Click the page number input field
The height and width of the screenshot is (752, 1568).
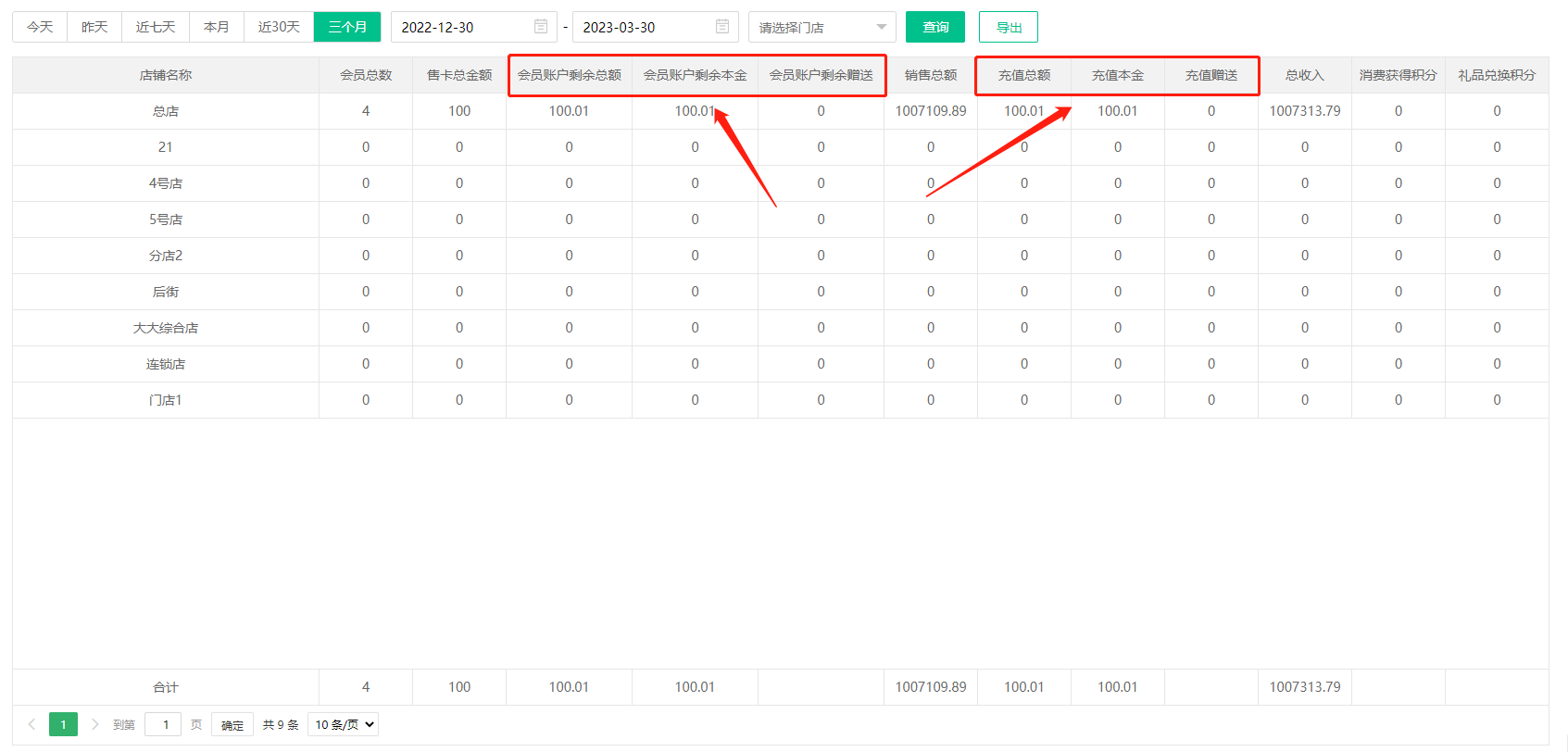click(163, 724)
